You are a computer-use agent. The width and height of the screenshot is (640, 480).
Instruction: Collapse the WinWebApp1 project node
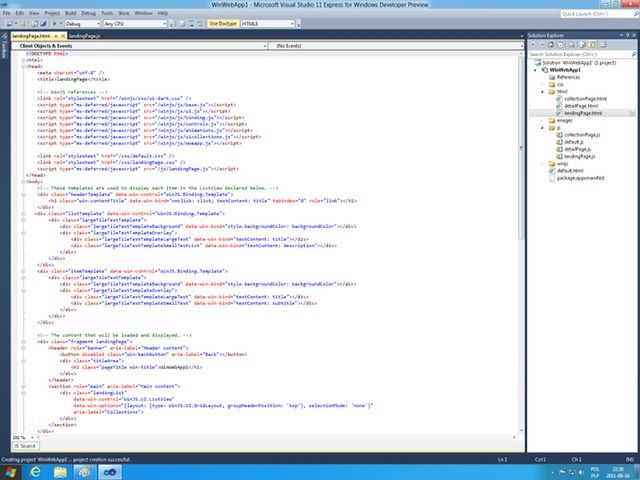[x=536, y=70]
